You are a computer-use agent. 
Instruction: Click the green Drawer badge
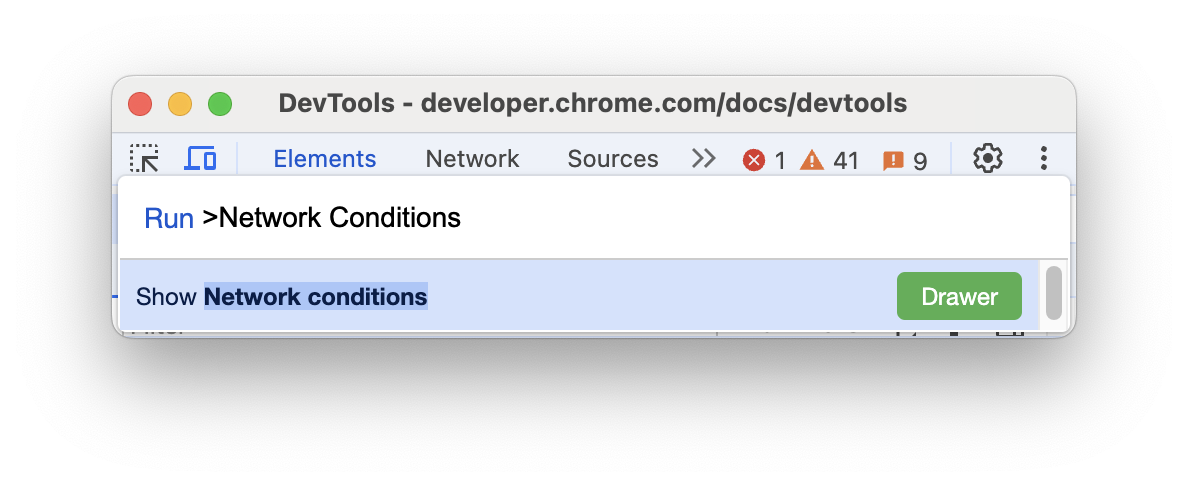point(959,297)
